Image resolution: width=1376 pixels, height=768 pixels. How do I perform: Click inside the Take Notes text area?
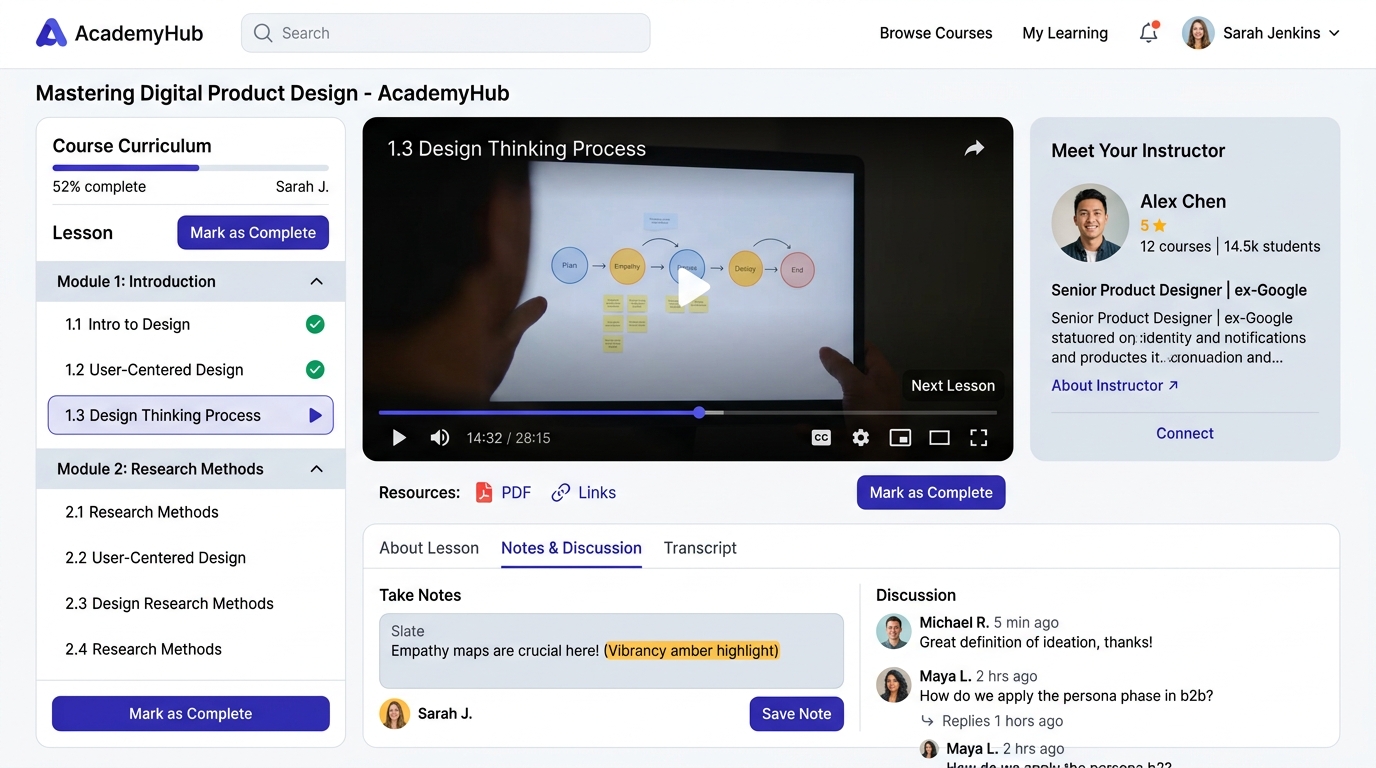pos(611,650)
